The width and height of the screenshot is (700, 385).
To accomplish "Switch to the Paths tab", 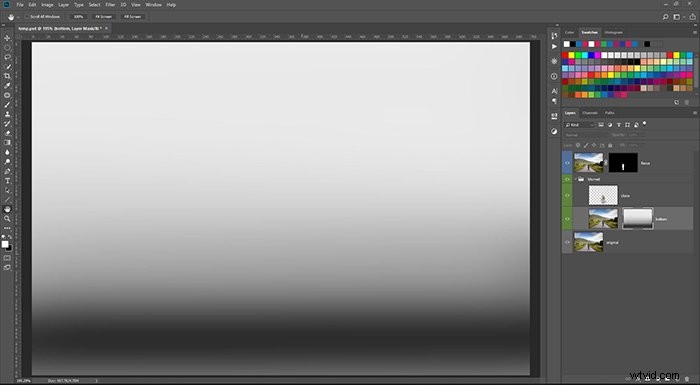I will click(609, 113).
